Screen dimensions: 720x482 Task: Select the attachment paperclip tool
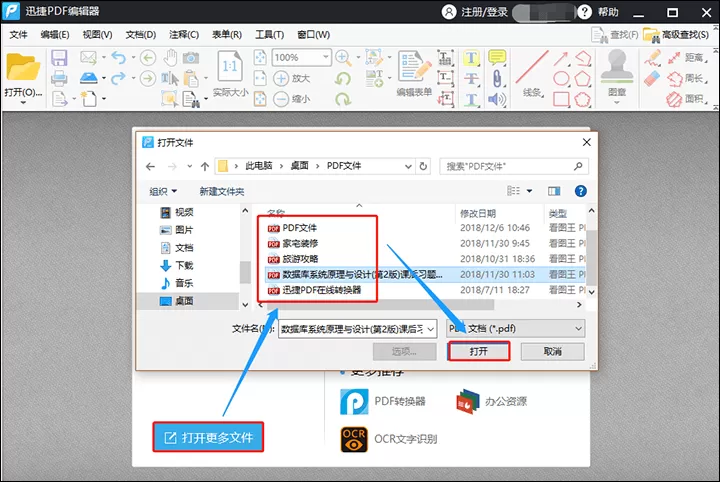click(497, 78)
